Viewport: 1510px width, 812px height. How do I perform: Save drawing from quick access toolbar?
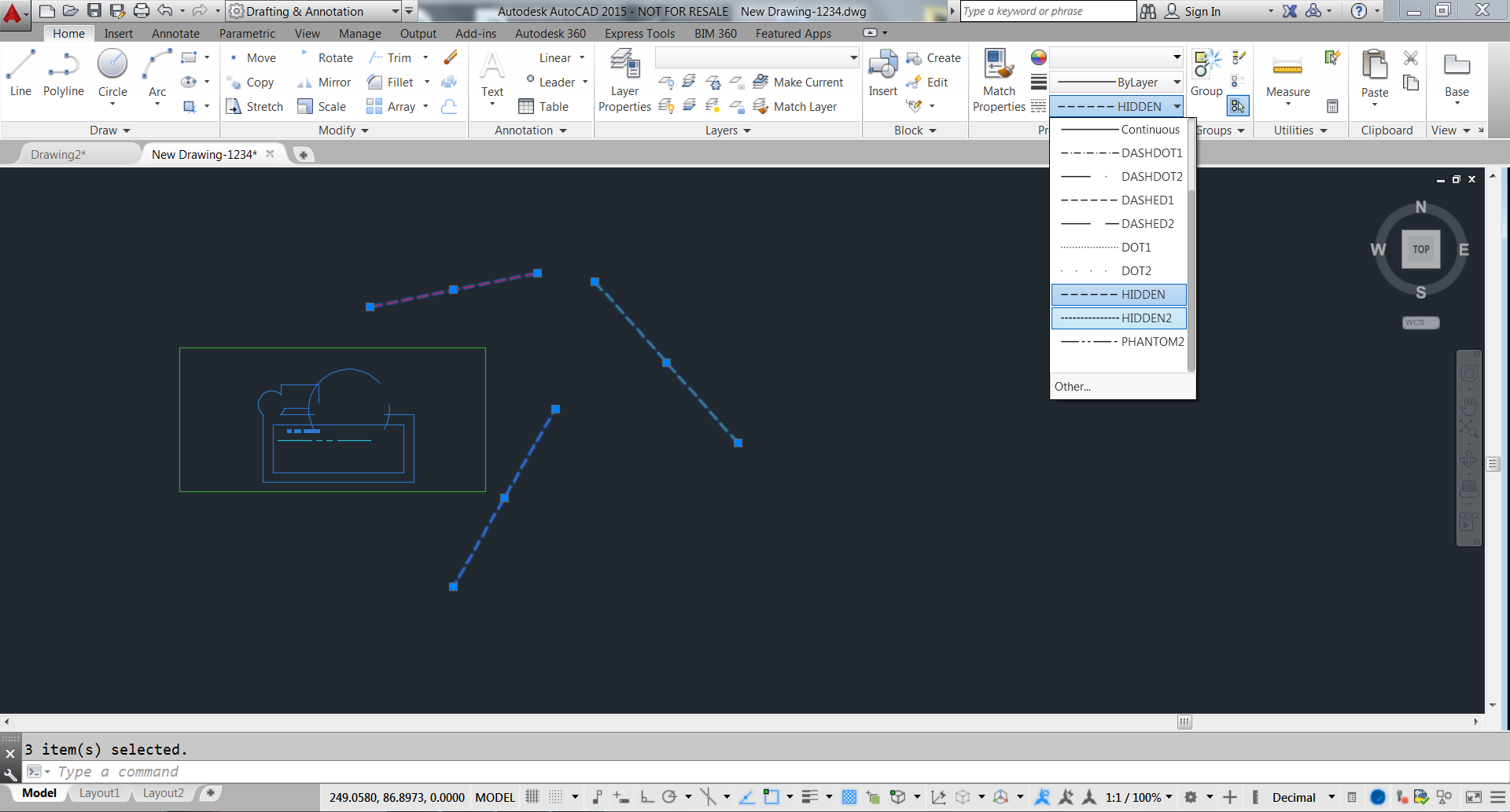(x=94, y=11)
